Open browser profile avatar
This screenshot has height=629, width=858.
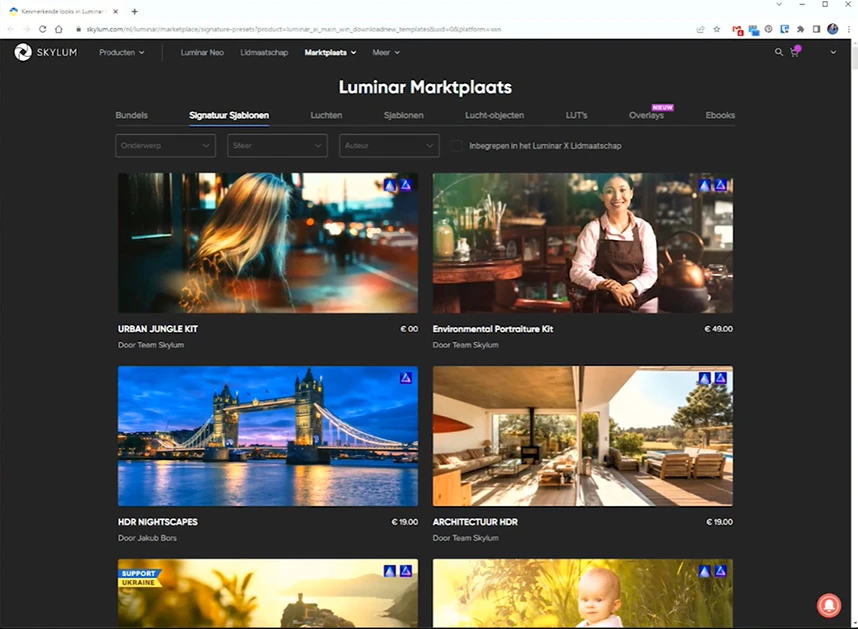pyautogui.click(x=833, y=29)
